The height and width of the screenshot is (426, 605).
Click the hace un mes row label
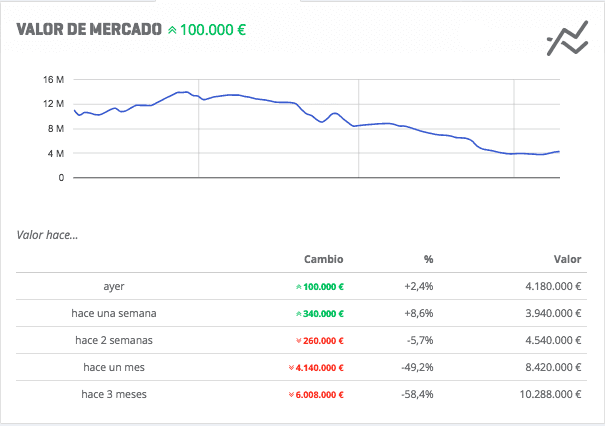[114, 367]
